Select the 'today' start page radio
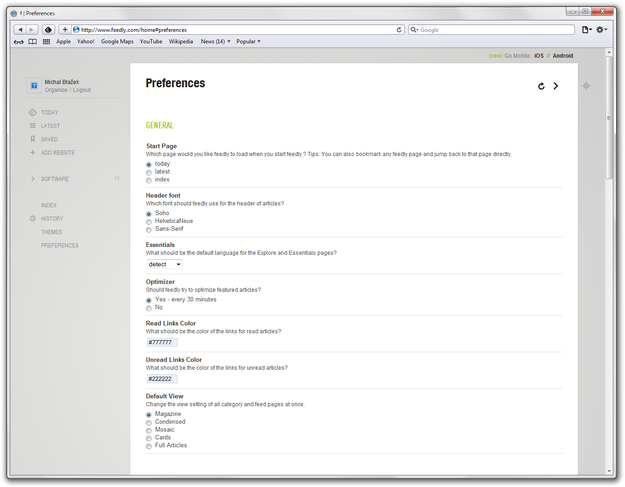The image size is (625, 487). tap(149, 164)
